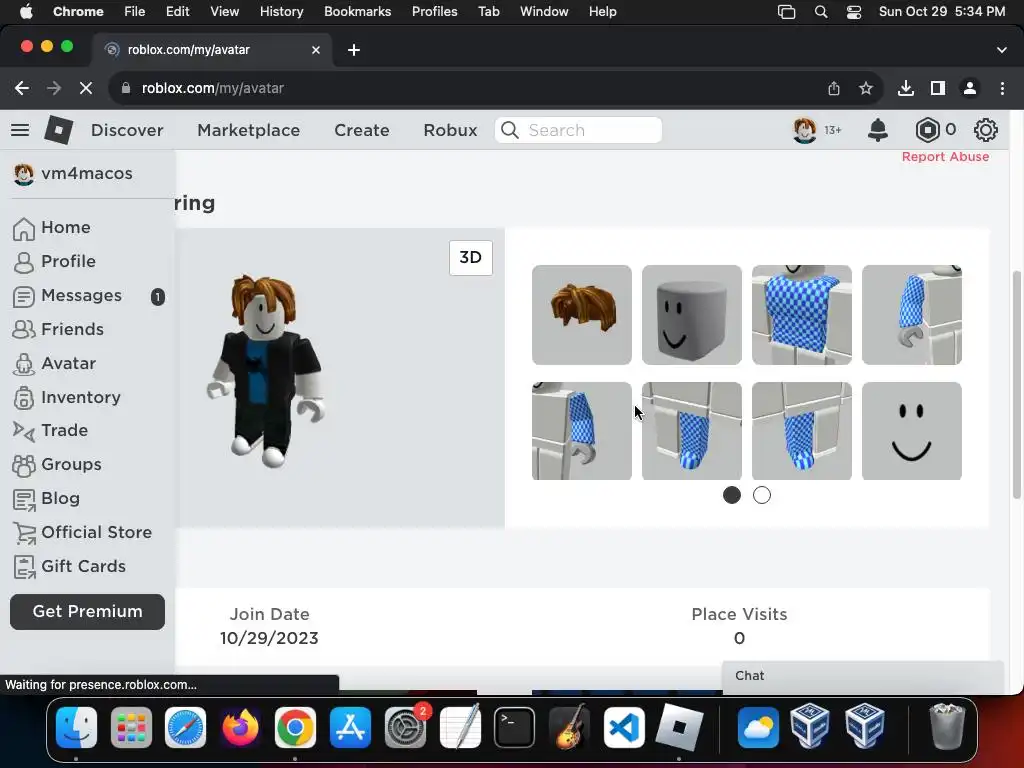The width and height of the screenshot is (1024, 768).
Task: Click the vm4macos username link
Action: pyautogui.click(x=87, y=174)
